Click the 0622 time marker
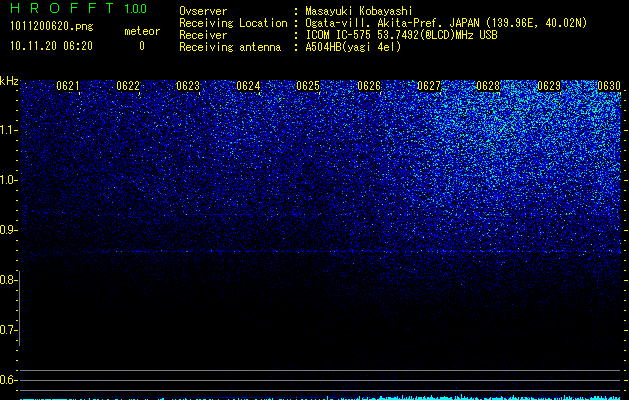Viewport: 629px width, 400px height. coord(128,86)
